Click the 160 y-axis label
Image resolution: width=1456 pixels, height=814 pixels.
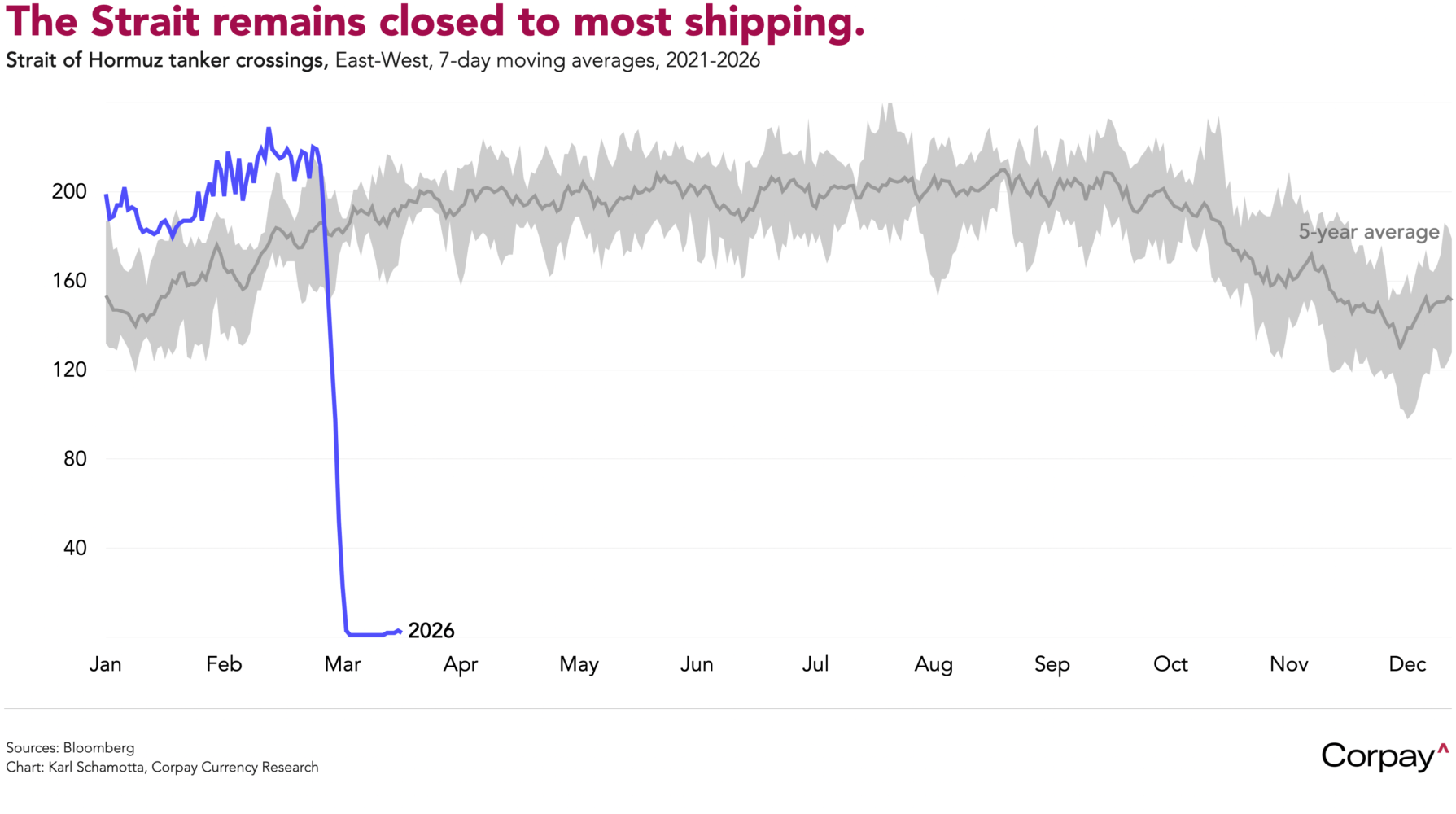click(69, 281)
